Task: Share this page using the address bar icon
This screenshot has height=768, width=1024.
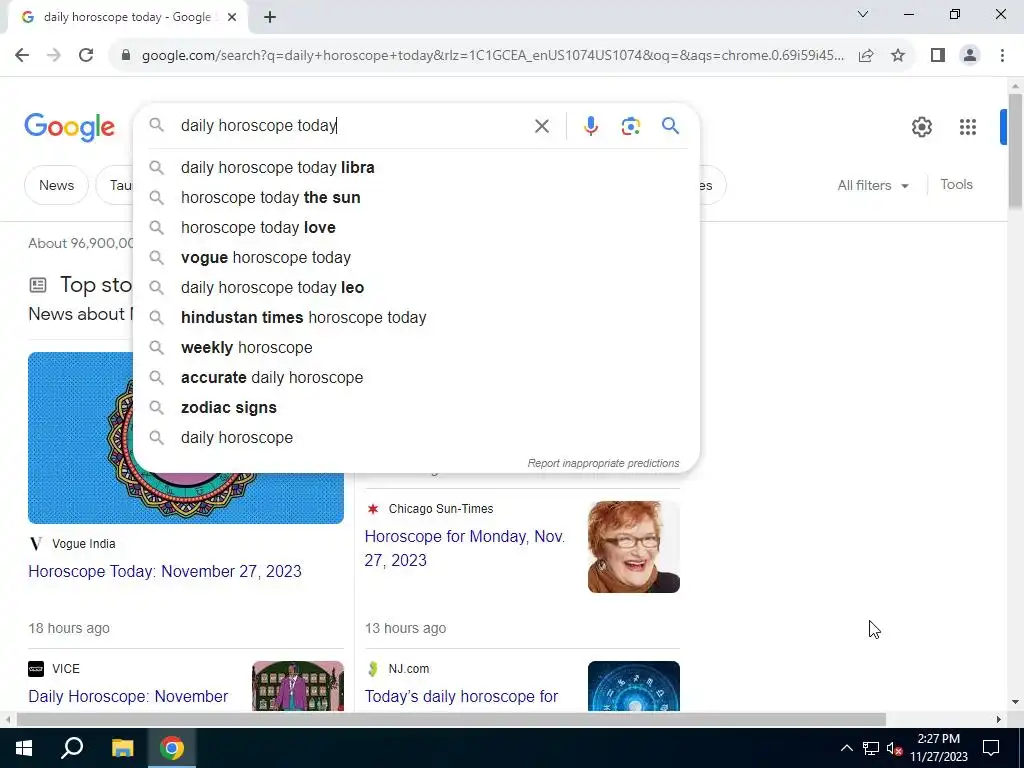Action: click(866, 56)
